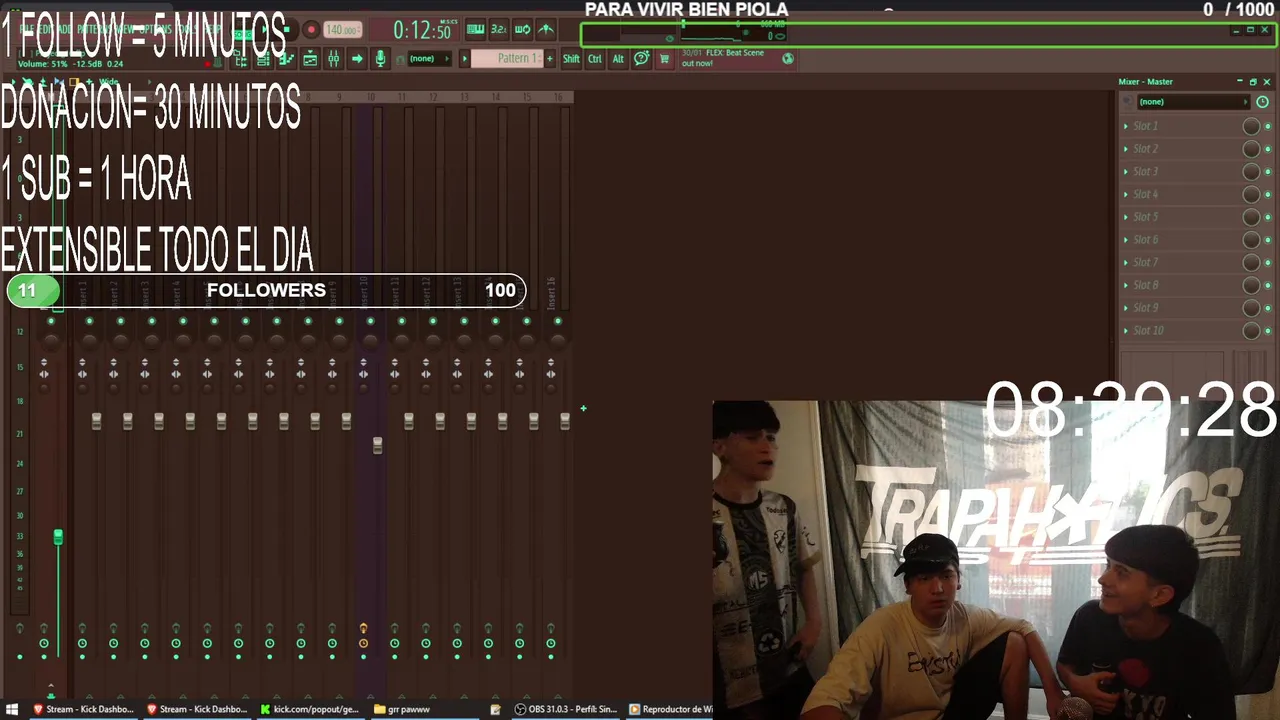
Task: Add new pattern with plus button
Action: (x=549, y=59)
